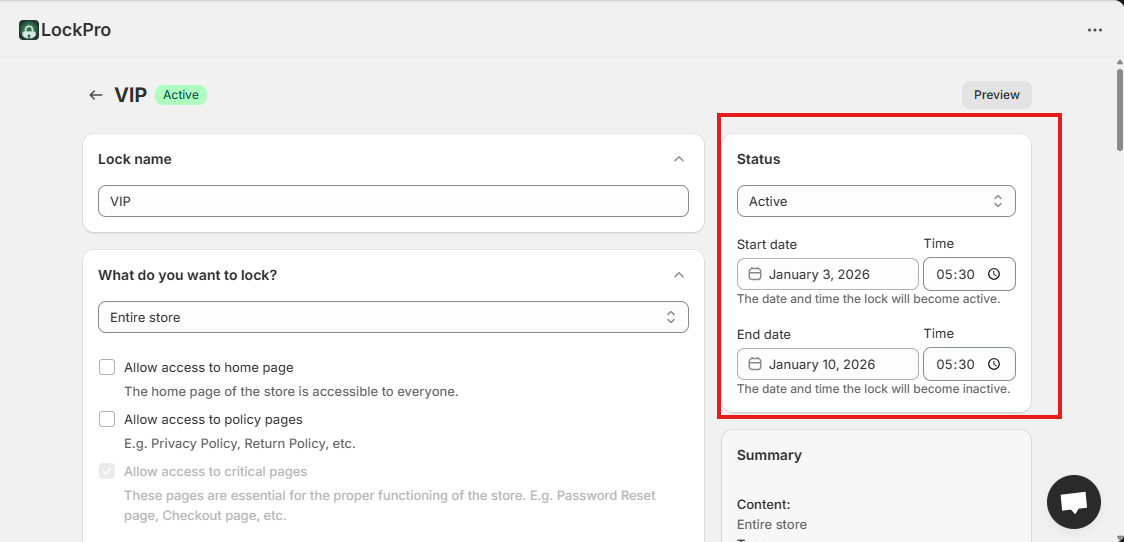
Task: Open the three-dot more options menu
Action: tap(1095, 30)
